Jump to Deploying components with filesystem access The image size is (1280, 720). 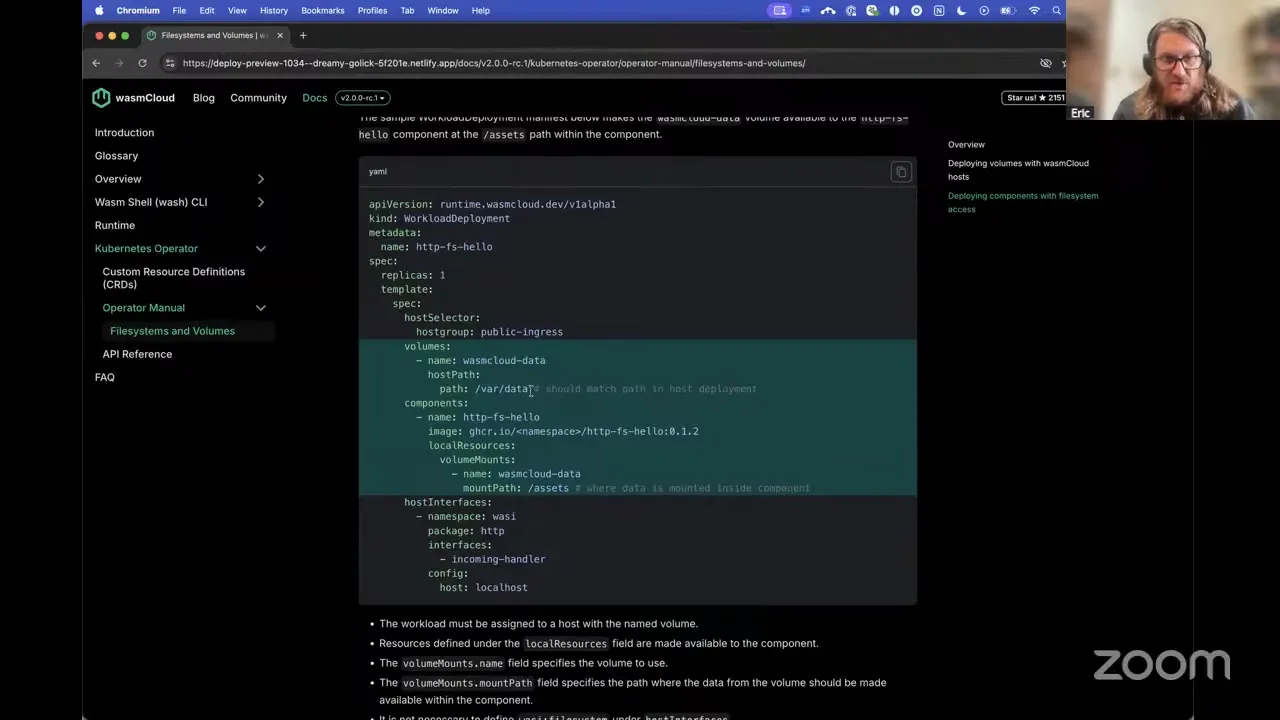pyautogui.click(x=1023, y=202)
